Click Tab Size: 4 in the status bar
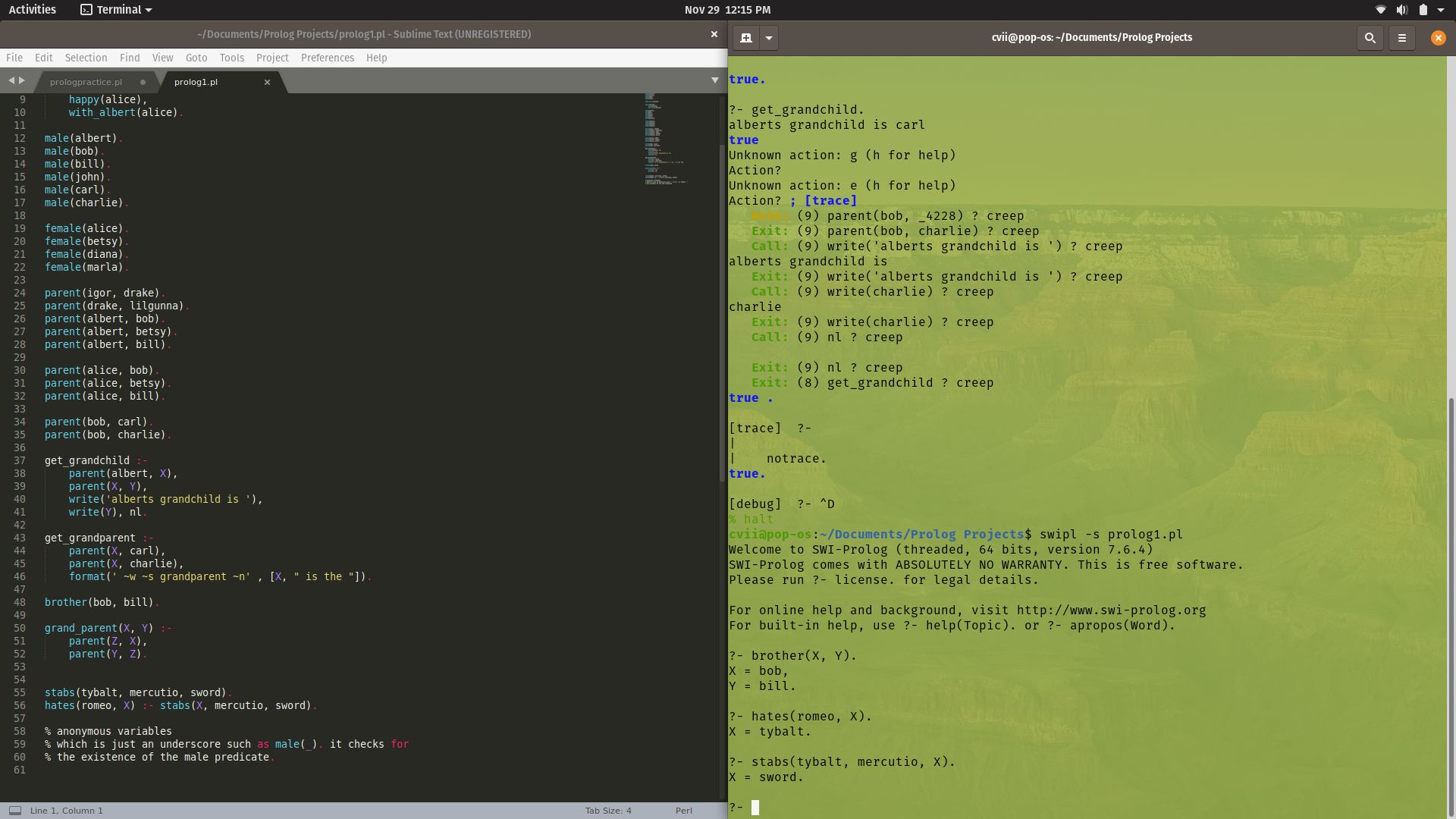Image resolution: width=1456 pixels, height=819 pixels. point(607,810)
